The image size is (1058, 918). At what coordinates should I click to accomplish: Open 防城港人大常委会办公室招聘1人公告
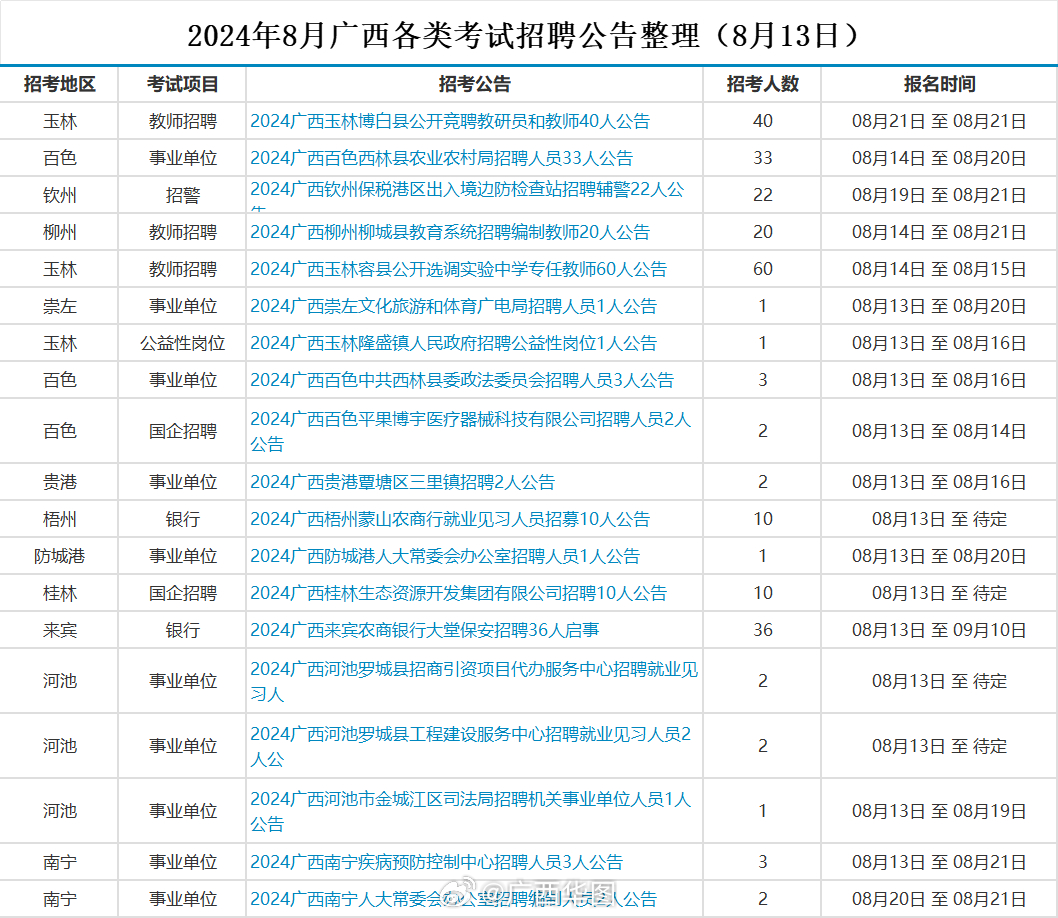[x=441, y=556]
